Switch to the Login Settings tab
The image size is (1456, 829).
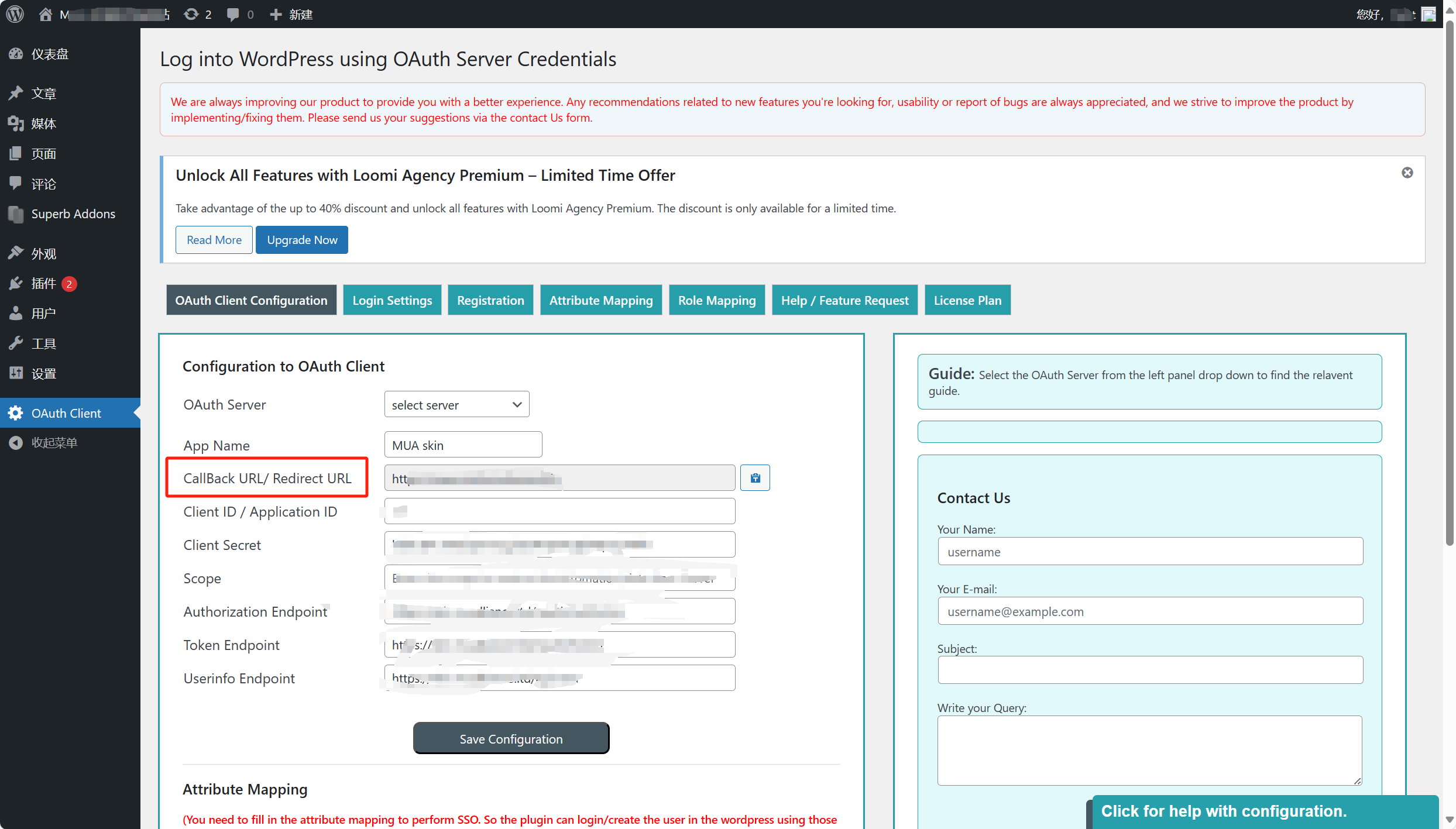(x=392, y=300)
